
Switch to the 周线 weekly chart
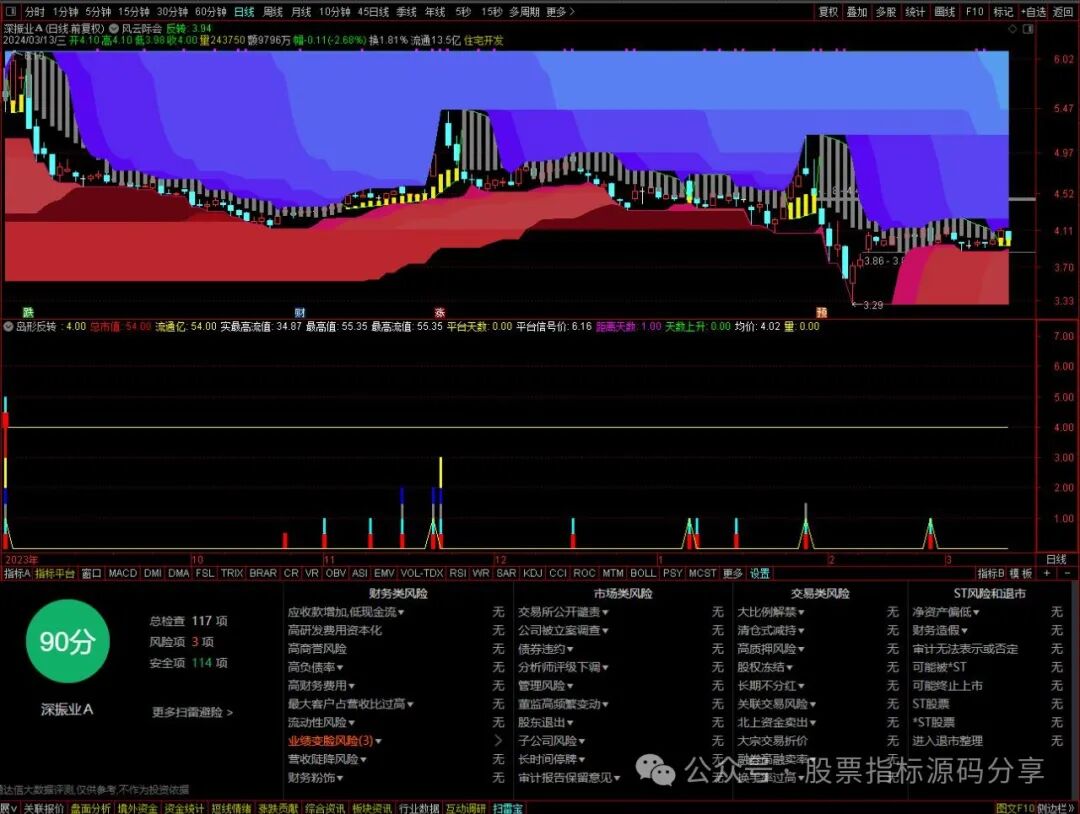pyautogui.click(x=273, y=12)
